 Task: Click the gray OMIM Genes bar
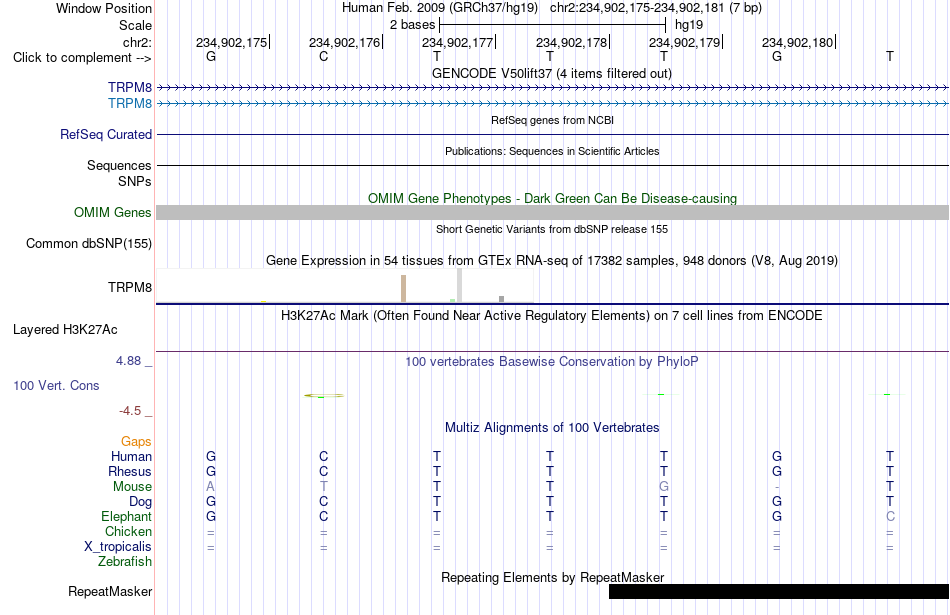coord(553,212)
